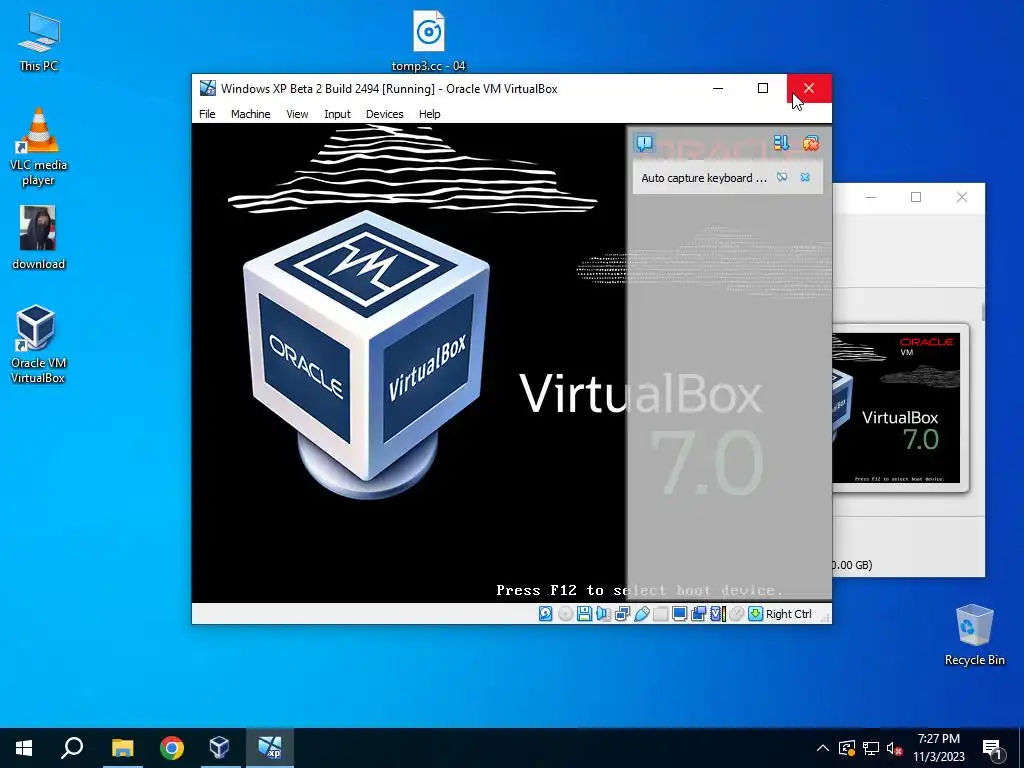Select the download image file on desktop

[39, 238]
